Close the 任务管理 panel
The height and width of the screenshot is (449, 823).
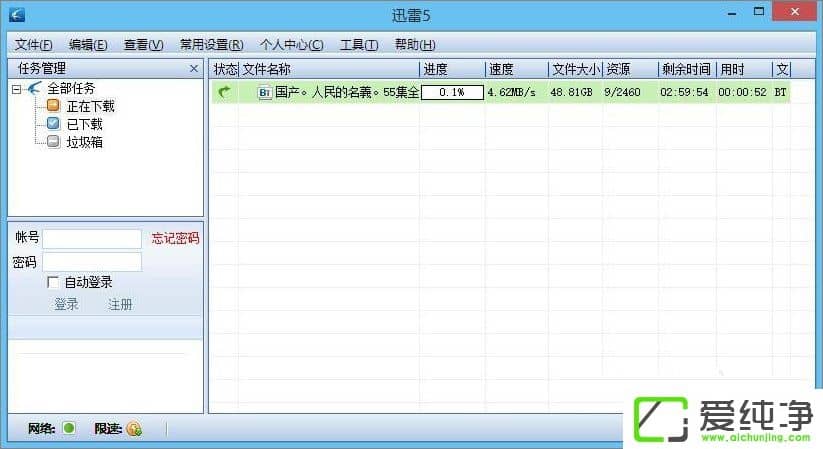[194, 69]
